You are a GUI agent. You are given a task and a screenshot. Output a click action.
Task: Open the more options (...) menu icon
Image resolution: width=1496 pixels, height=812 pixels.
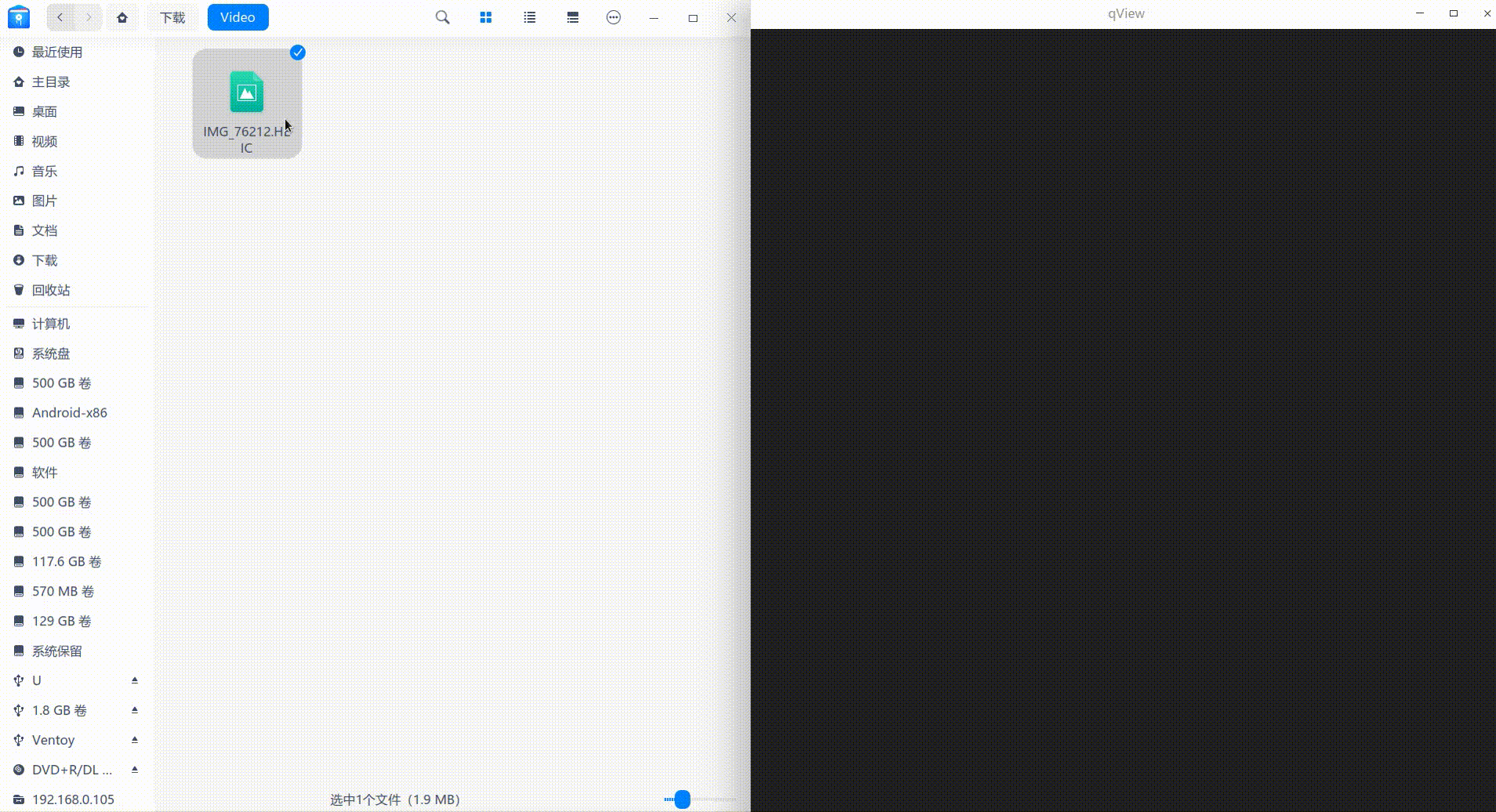pyautogui.click(x=613, y=17)
